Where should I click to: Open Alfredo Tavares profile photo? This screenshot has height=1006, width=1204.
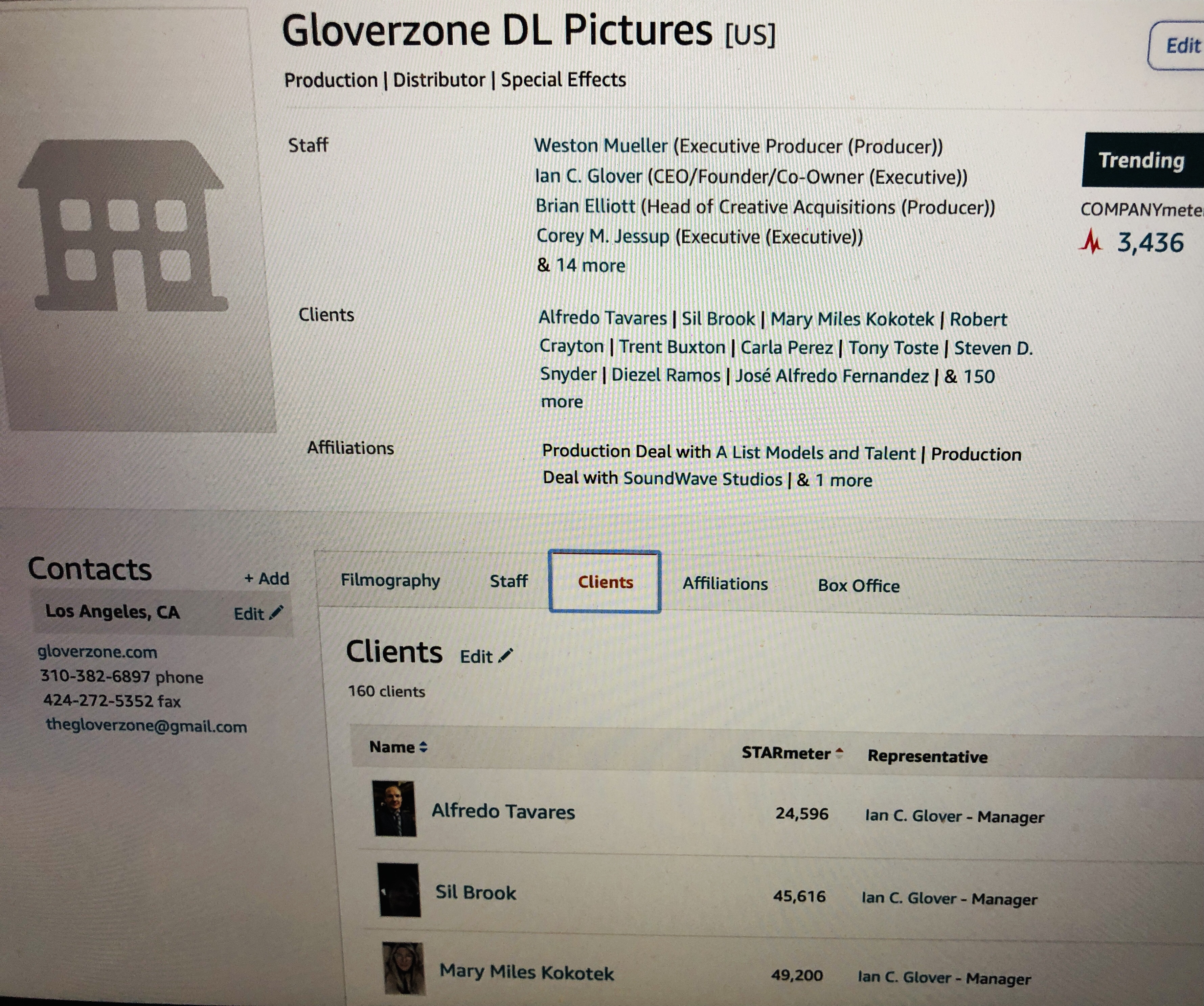tap(394, 808)
